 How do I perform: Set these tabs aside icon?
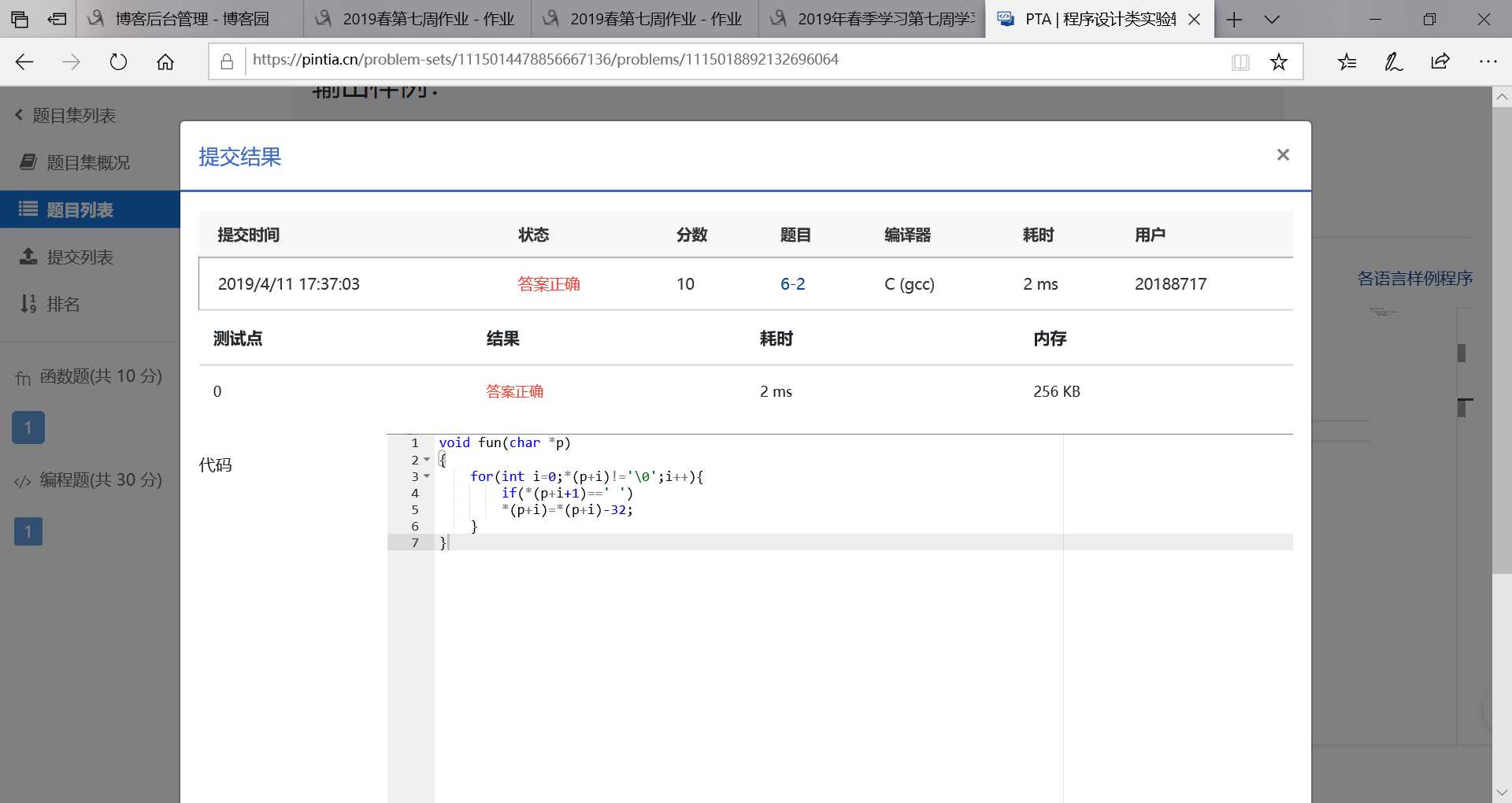pyautogui.click(x=57, y=19)
